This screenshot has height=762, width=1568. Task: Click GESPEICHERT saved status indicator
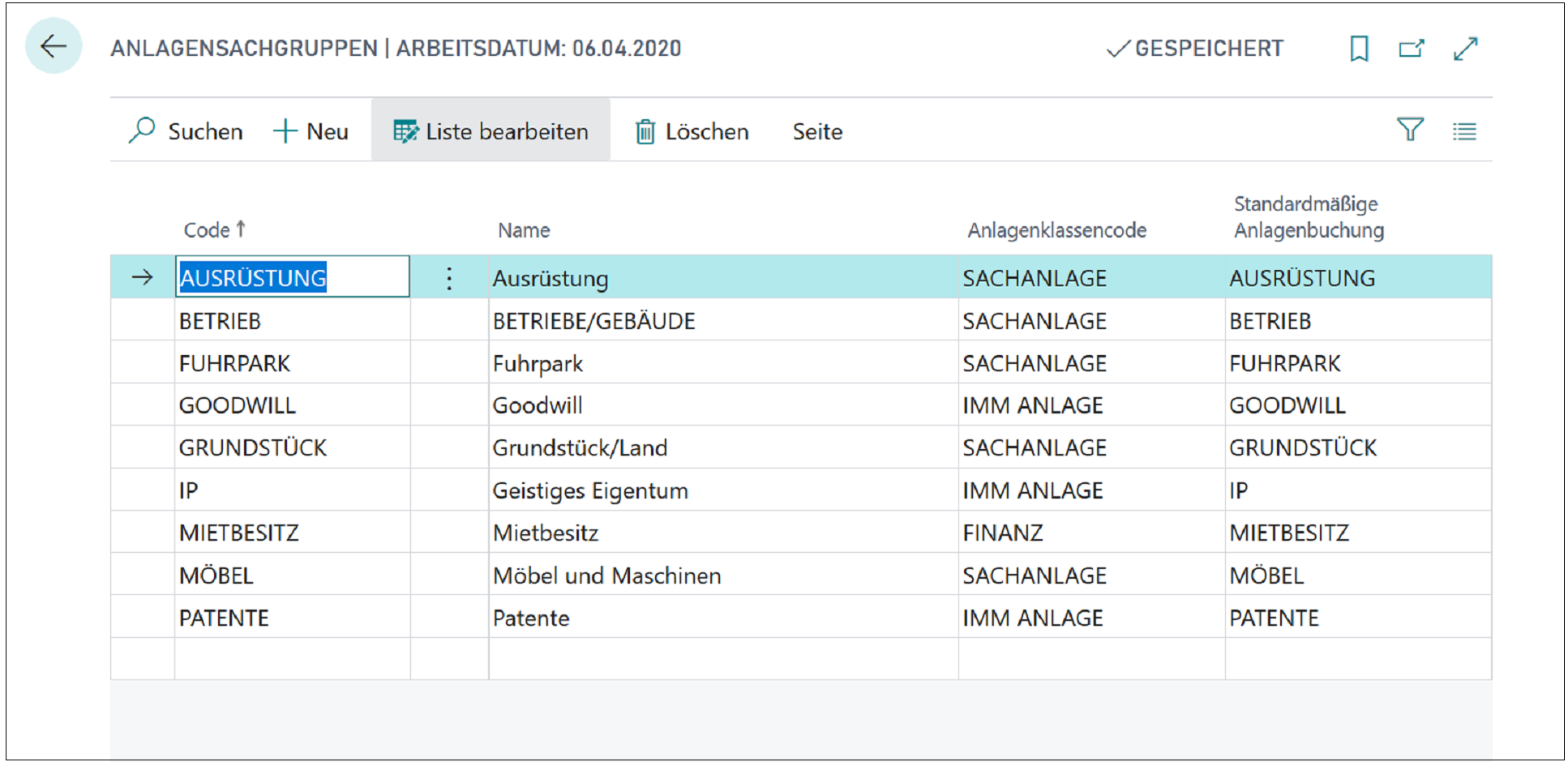tap(1194, 49)
